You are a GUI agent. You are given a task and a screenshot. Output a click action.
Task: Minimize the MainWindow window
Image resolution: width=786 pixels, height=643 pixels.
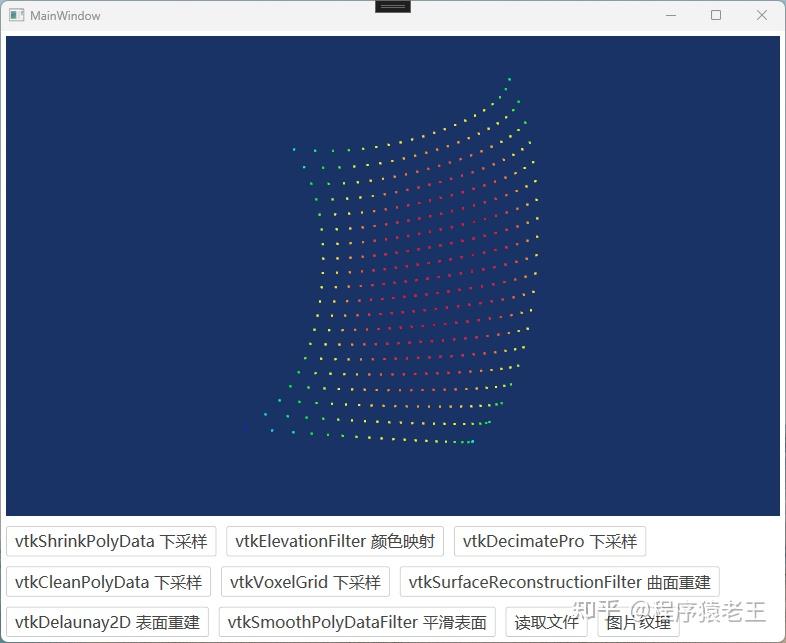pyautogui.click(x=671, y=16)
